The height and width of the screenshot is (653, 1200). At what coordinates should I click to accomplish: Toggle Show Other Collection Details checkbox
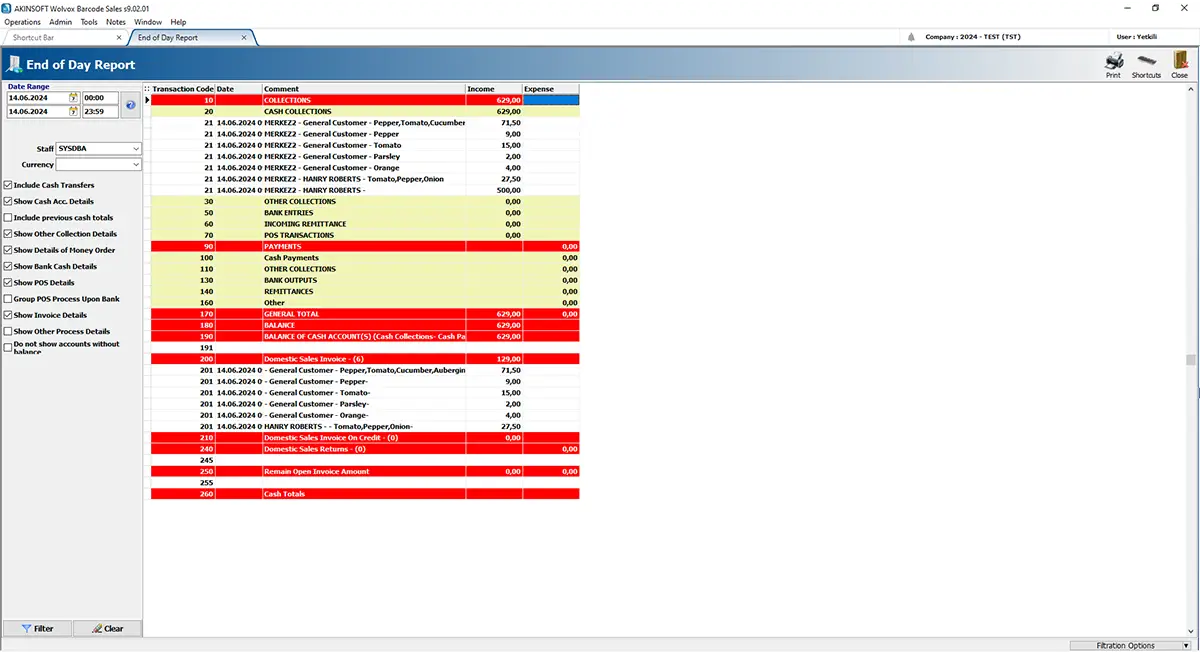(x=8, y=234)
